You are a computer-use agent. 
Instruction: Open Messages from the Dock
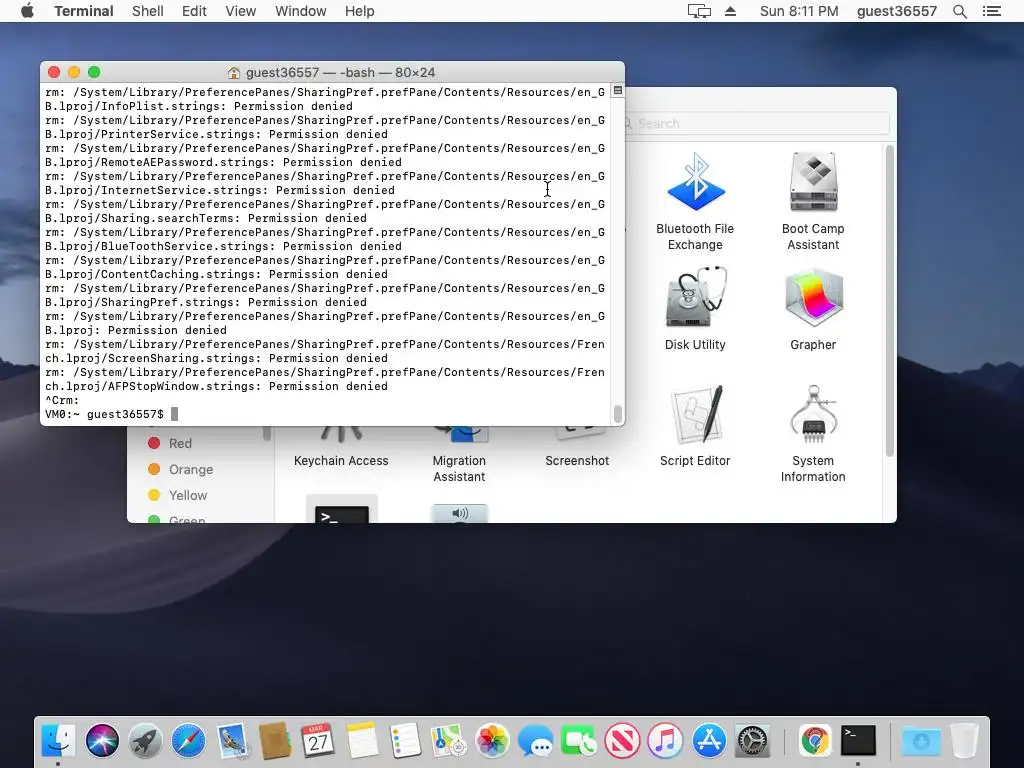[x=535, y=741]
